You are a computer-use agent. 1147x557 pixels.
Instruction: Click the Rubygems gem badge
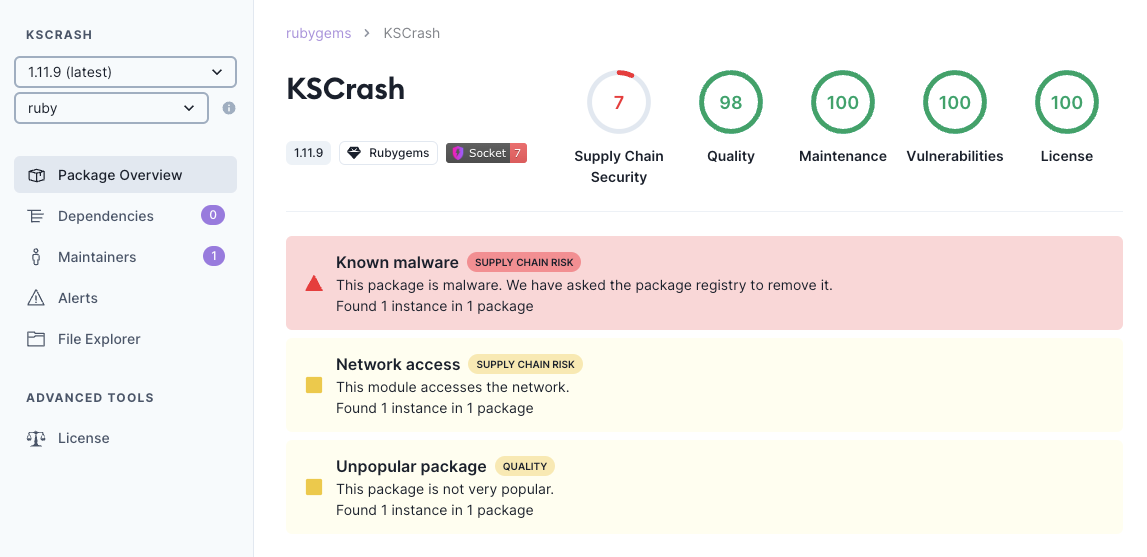tap(388, 153)
